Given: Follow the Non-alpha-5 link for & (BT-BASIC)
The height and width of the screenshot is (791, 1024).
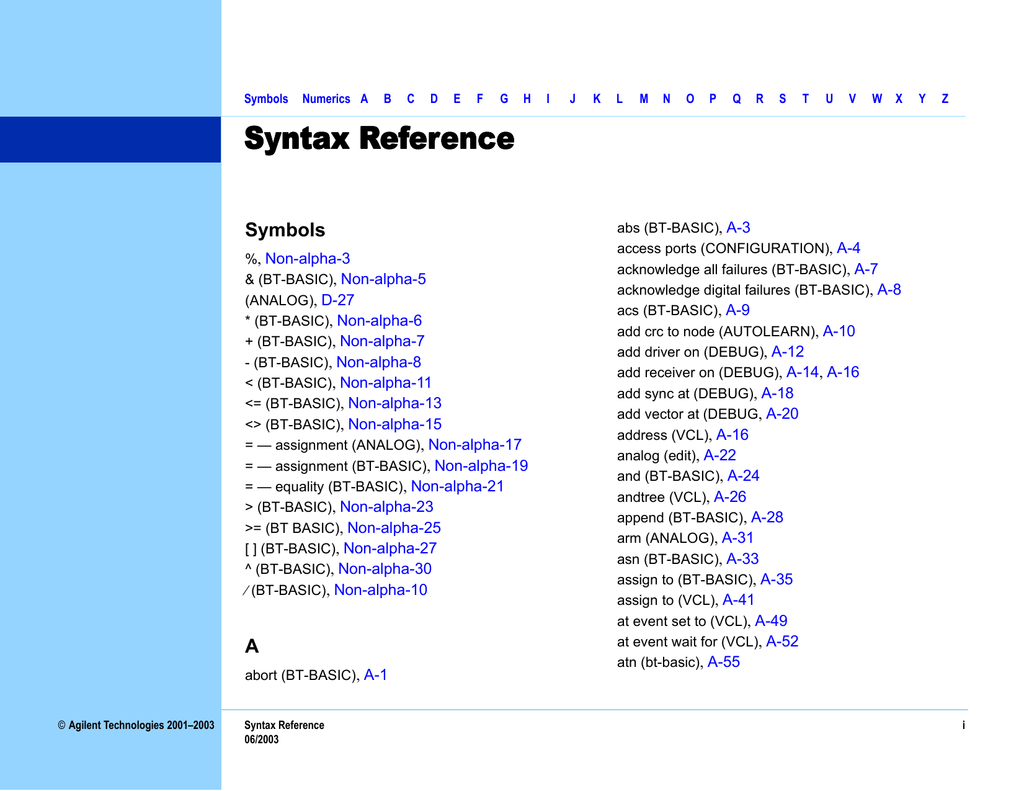Looking at the screenshot, I should tap(383, 279).
